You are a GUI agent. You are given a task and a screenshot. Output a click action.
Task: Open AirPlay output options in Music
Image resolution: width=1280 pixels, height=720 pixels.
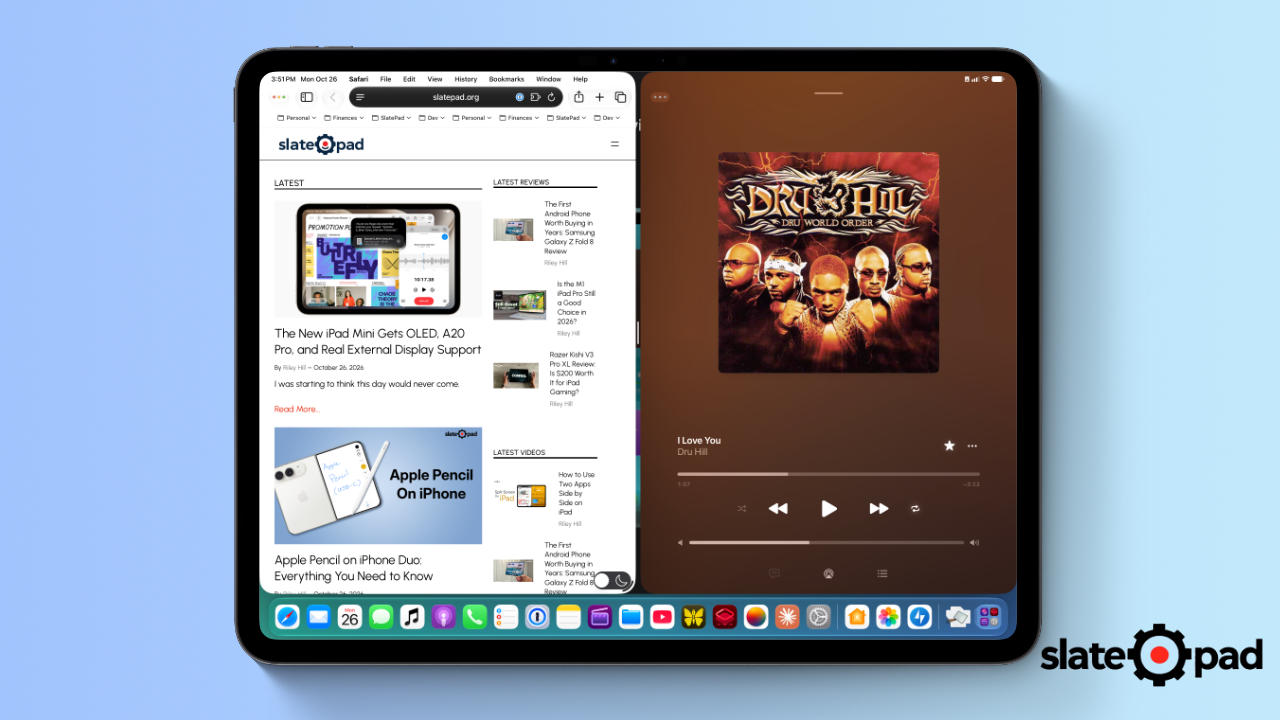(828, 574)
